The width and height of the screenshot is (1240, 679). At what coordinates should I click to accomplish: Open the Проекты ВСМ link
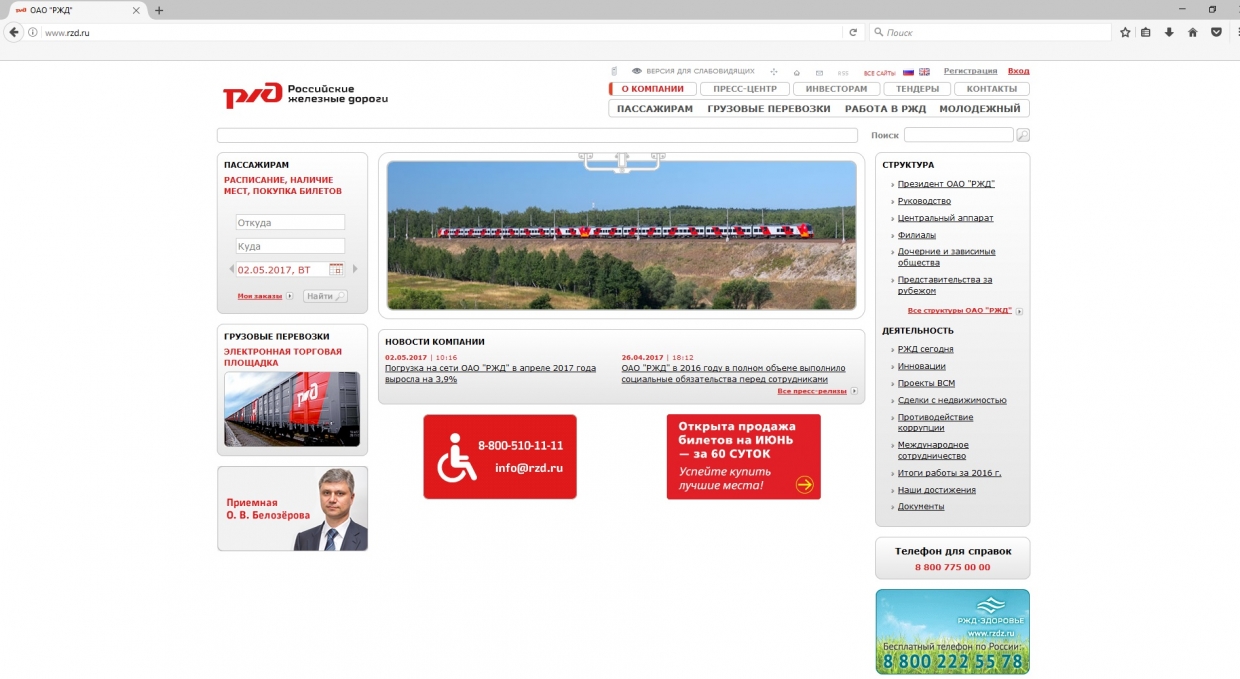point(926,383)
